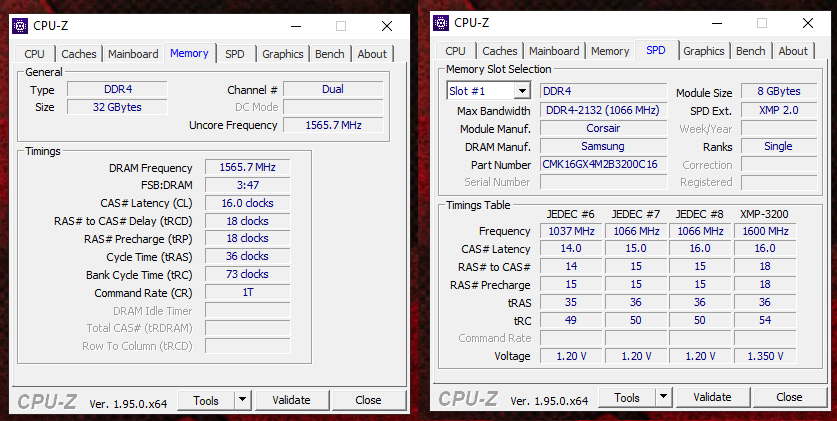The height and width of the screenshot is (421, 837).
Task: Click Part Number CMK16GX4M2B3200C16 field
Action: (x=603, y=164)
